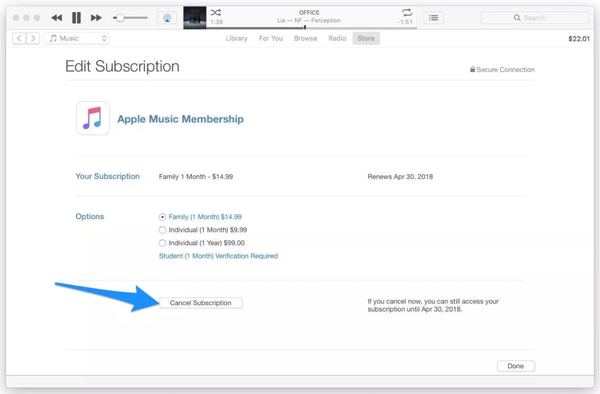Image resolution: width=600 pixels, height=394 pixels.
Task: Open Student (1 Month) Verification Required link
Action: pos(218,256)
